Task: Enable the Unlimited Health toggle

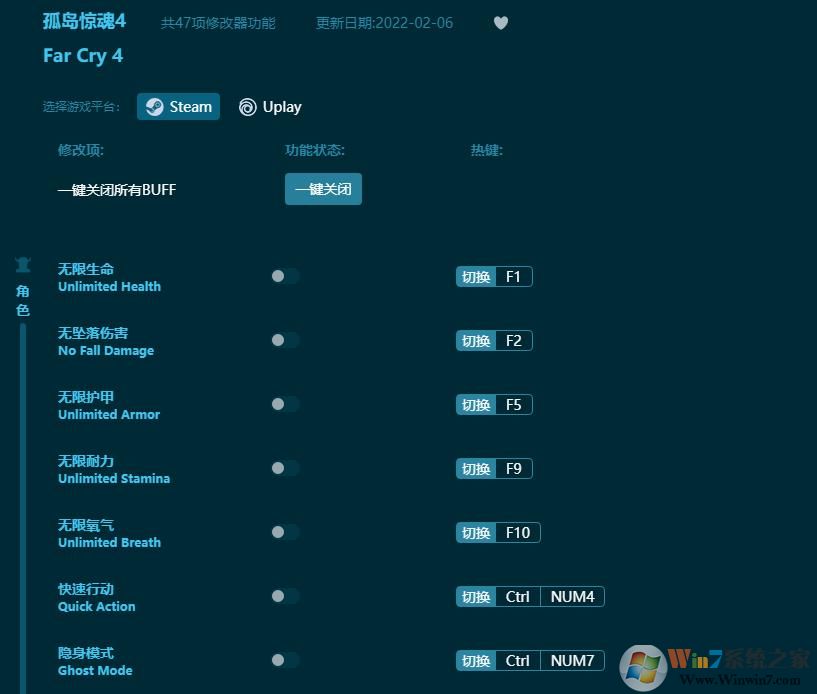Action: coord(284,276)
